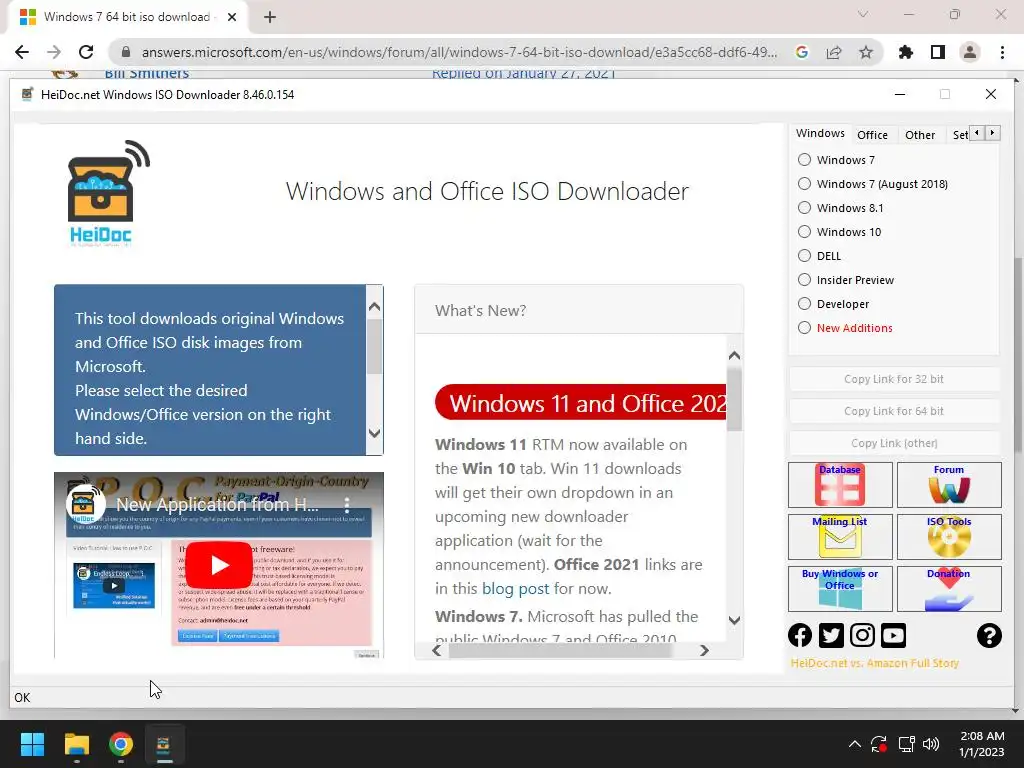The width and height of the screenshot is (1024, 768).
Task: Open the help question mark icon
Action: click(x=989, y=635)
